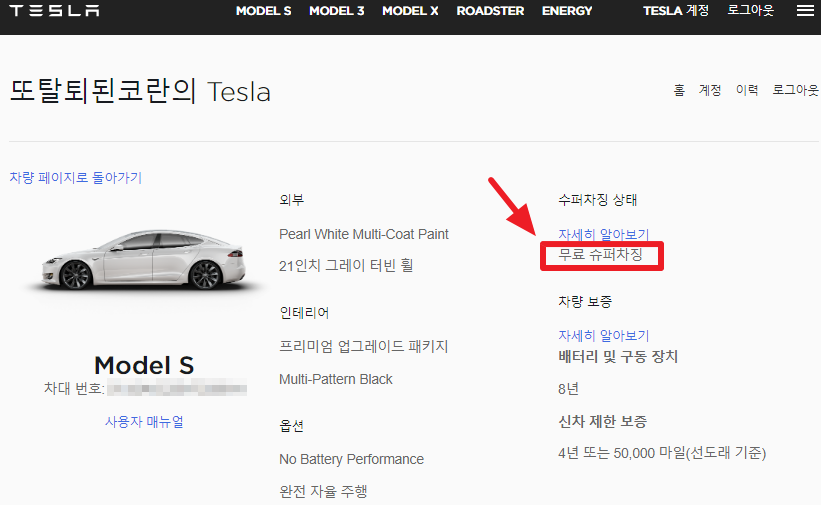This screenshot has height=505, width=821.
Task: Open the hamburger menu icon
Action: 805,10
